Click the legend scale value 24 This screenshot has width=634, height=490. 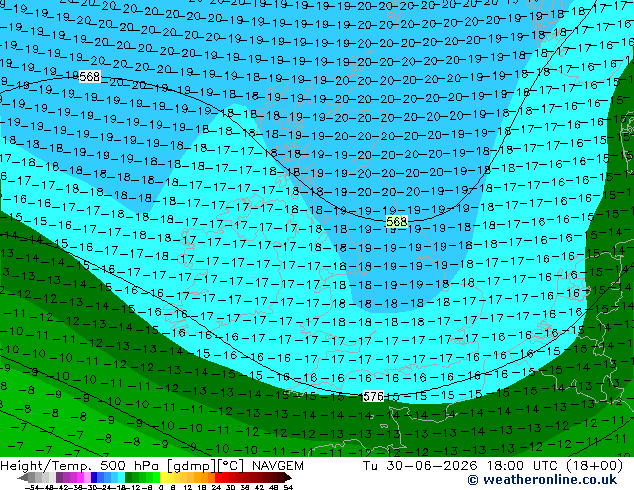point(216,487)
